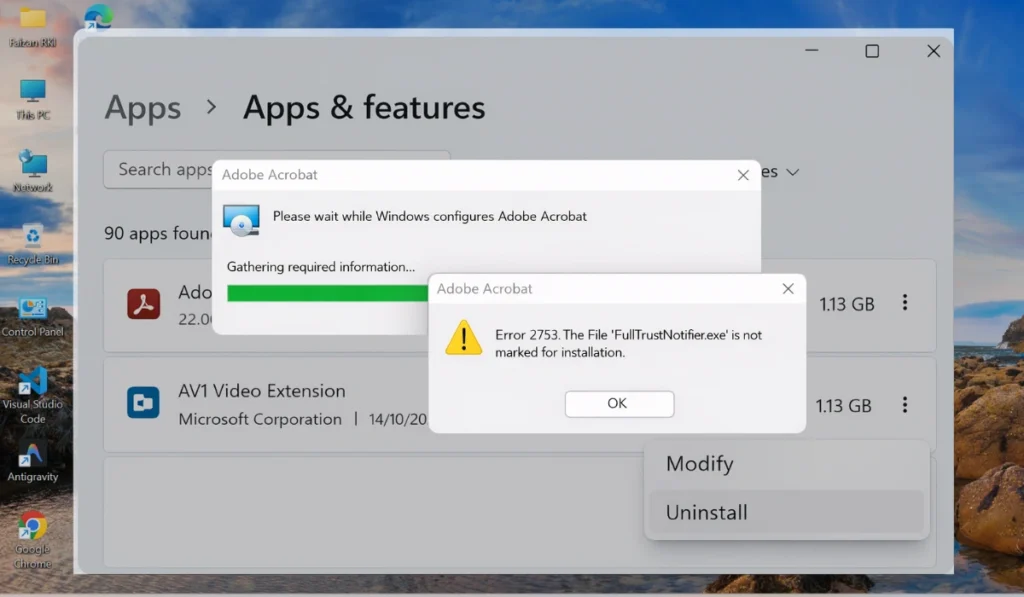
Task: Open Adobe Acrobat's three-dot options menu
Action: (x=905, y=305)
